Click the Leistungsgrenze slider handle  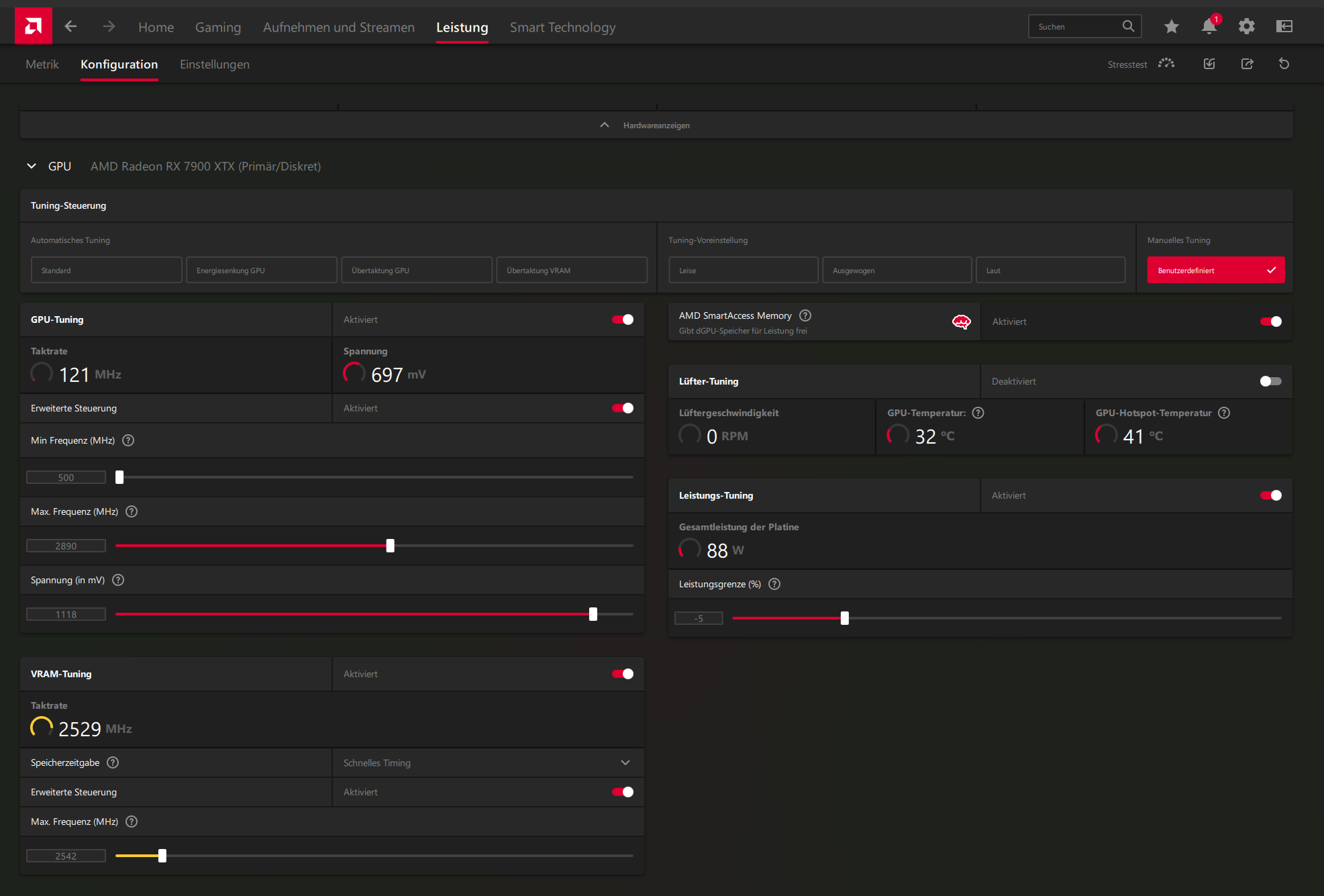pos(844,618)
